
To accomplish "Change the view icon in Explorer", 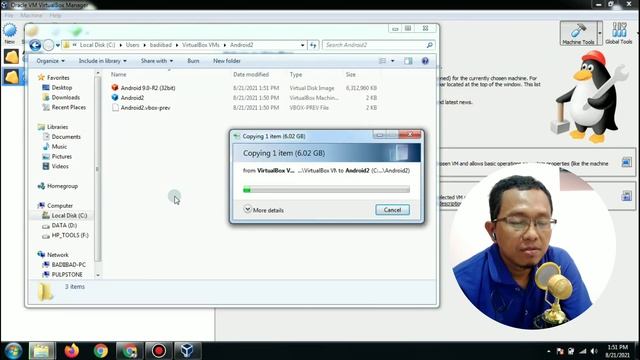I will tap(382, 61).
